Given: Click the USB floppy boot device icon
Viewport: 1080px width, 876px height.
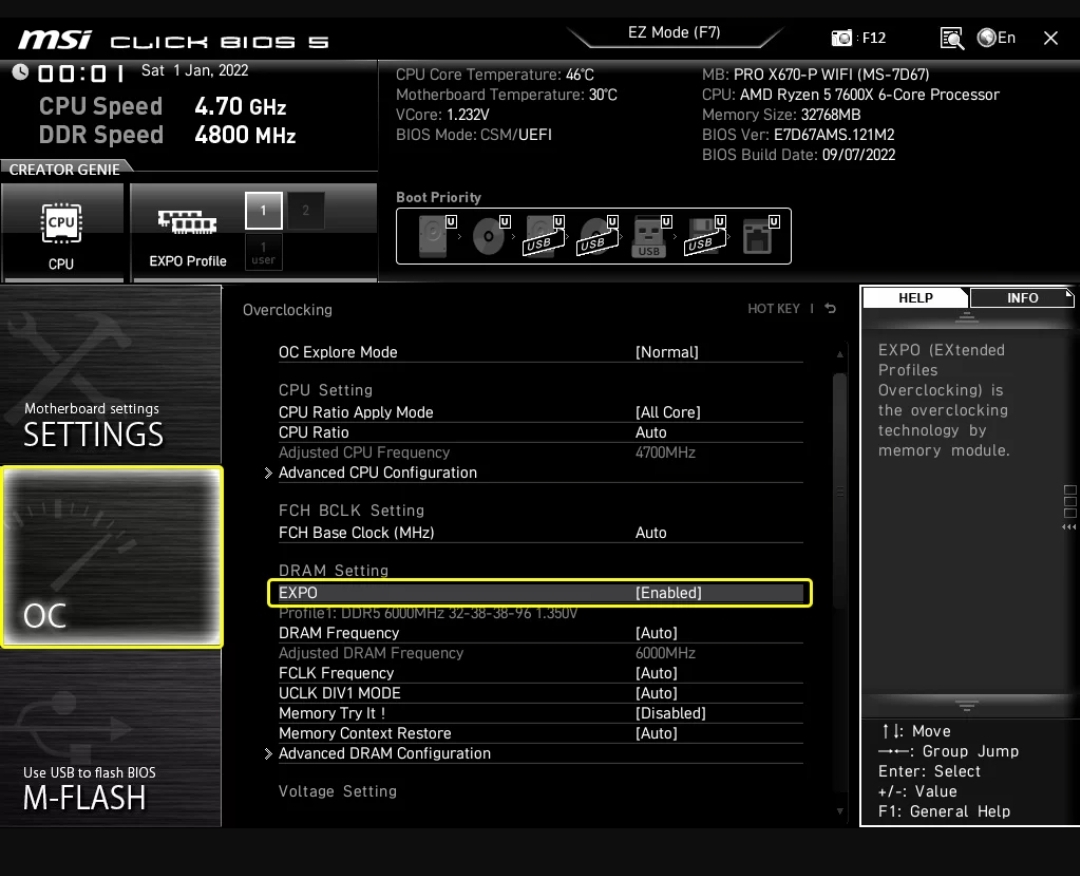Looking at the screenshot, I should [x=705, y=236].
